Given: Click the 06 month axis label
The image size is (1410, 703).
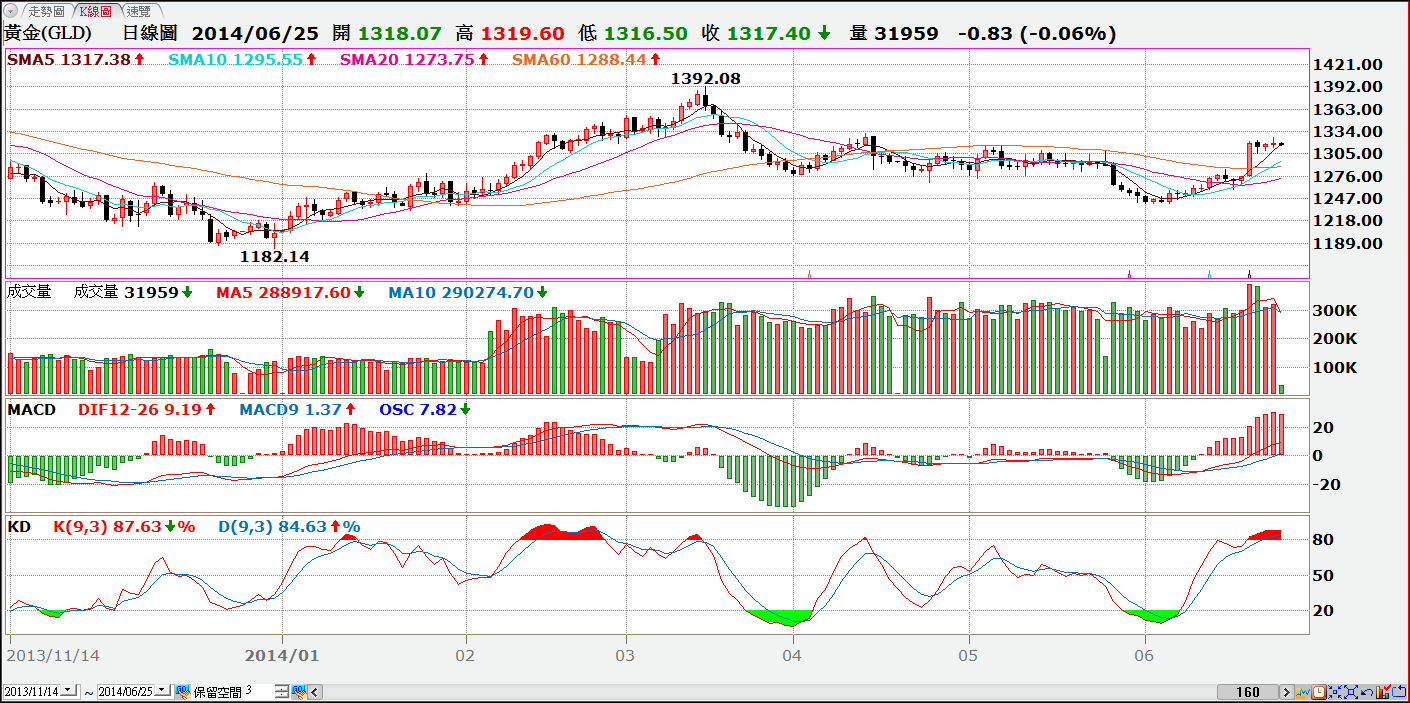Looking at the screenshot, I should 1145,656.
